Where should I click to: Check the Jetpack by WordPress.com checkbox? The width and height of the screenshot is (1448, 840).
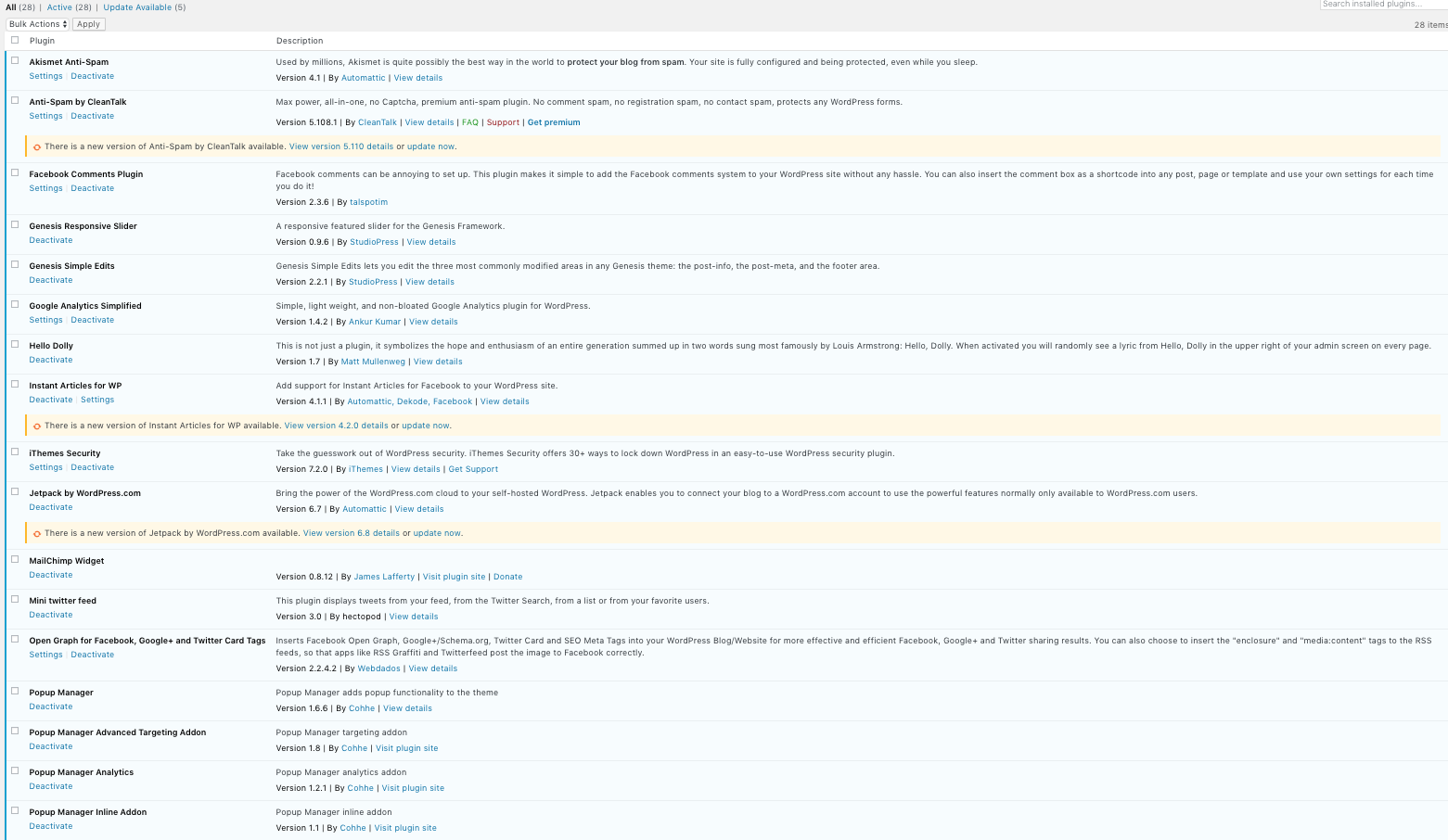pyautogui.click(x=15, y=491)
